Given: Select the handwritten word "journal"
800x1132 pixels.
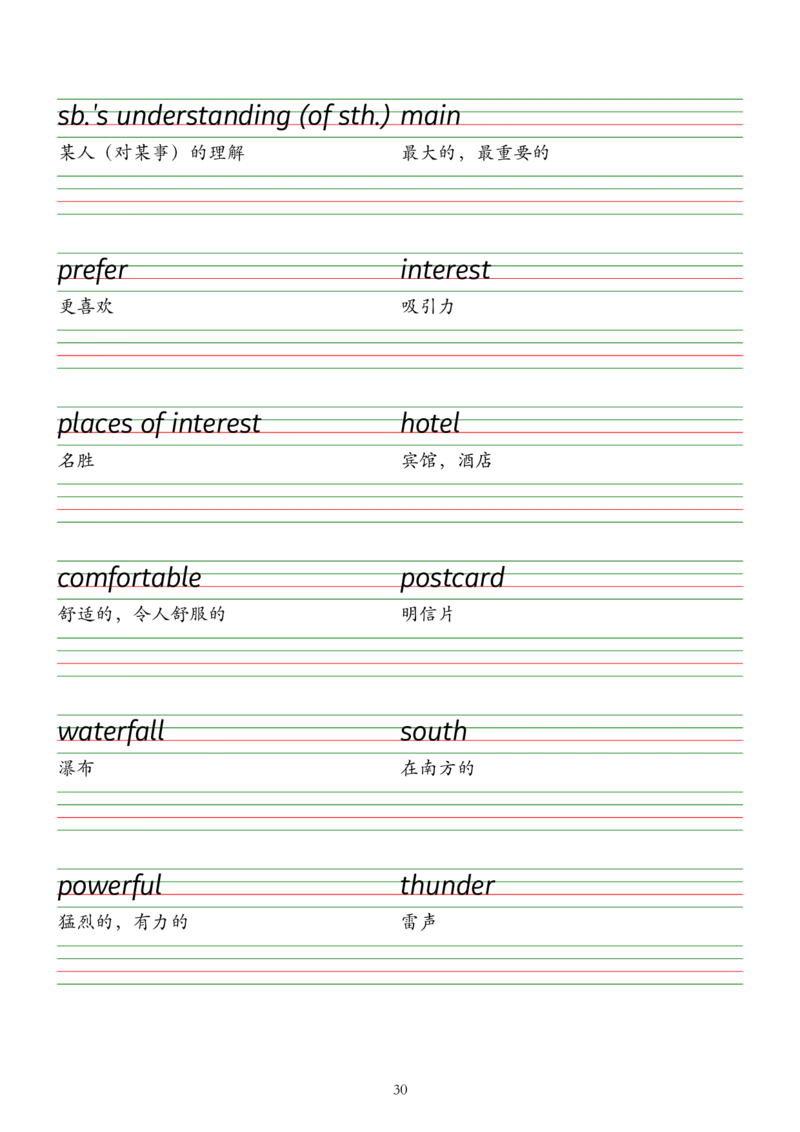Looking at the screenshot, I should coord(452,577).
